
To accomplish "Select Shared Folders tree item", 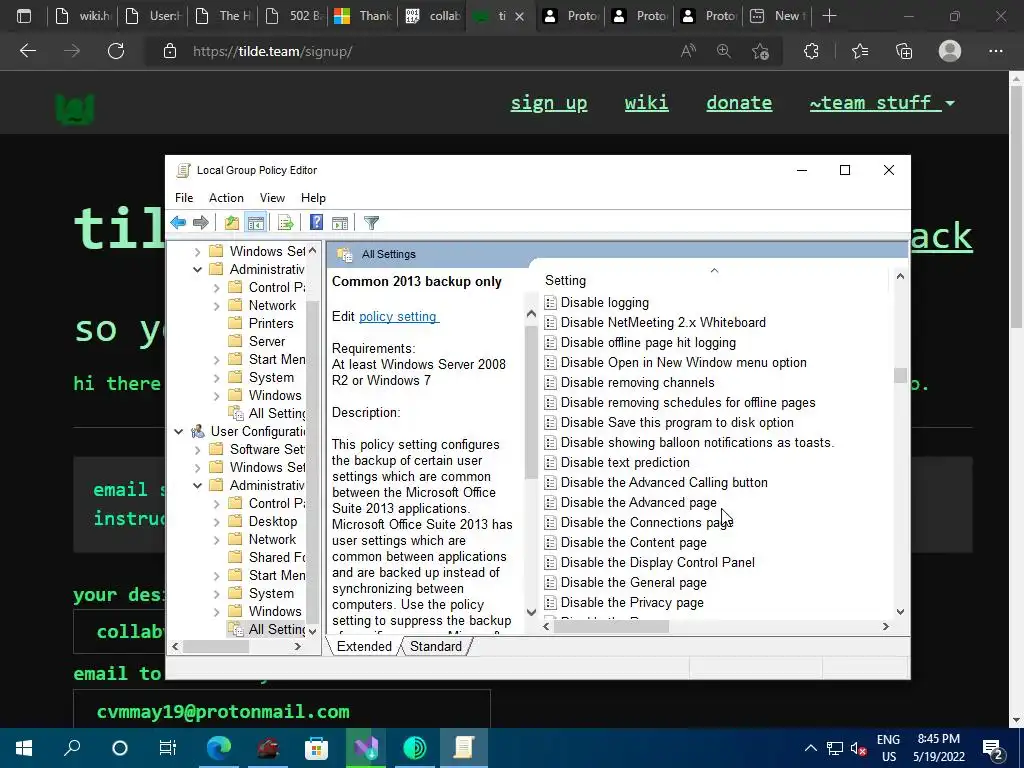I will (x=277, y=558).
